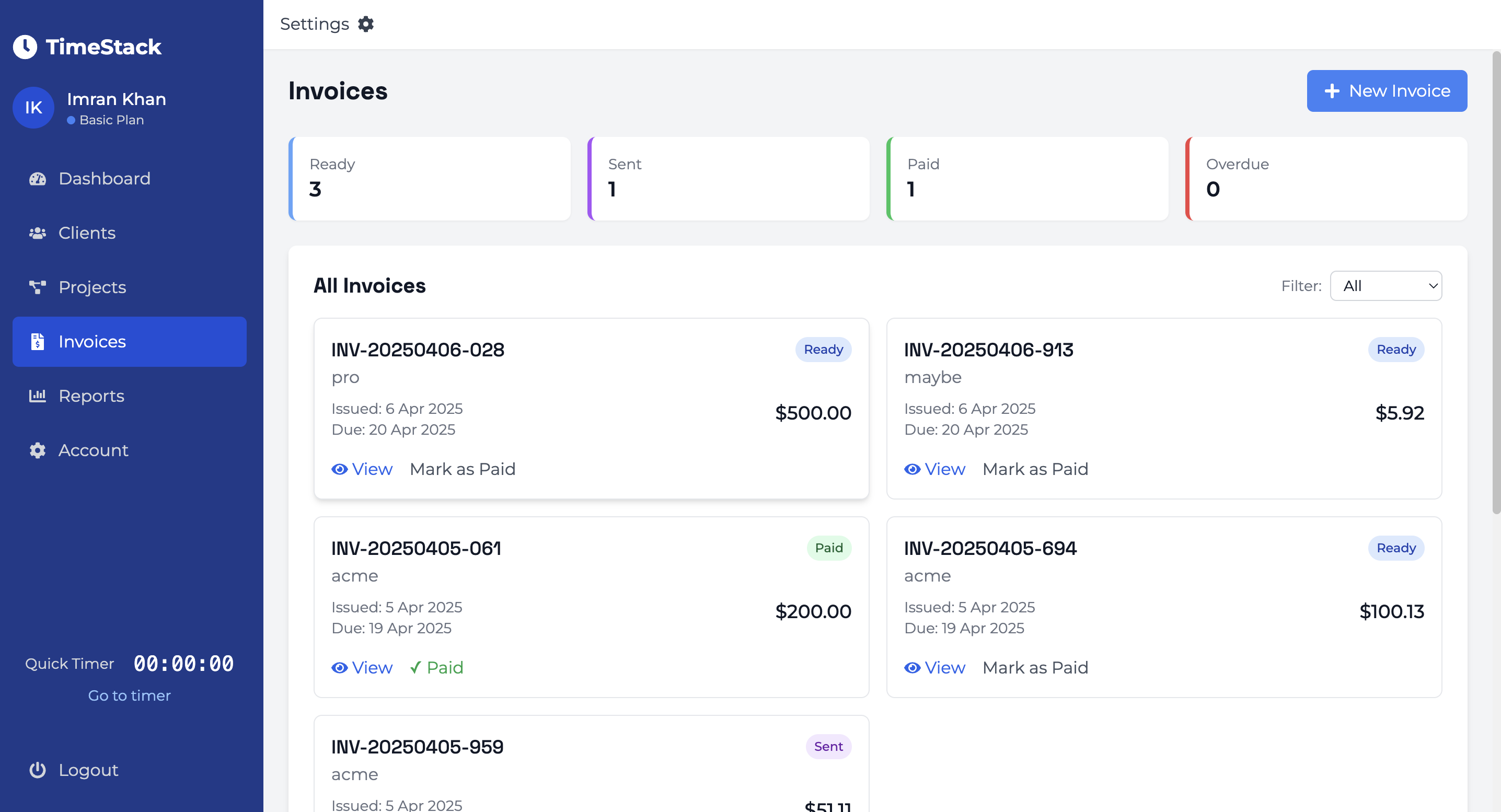View invoice INV-20250406-028
Image resolution: width=1501 pixels, height=812 pixels.
point(362,470)
